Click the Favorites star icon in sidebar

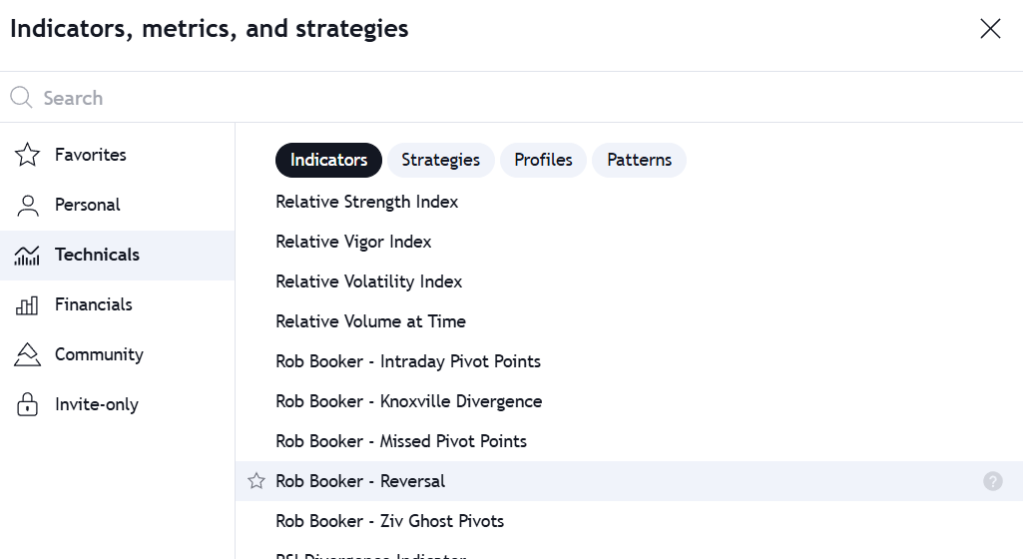(x=27, y=155)
